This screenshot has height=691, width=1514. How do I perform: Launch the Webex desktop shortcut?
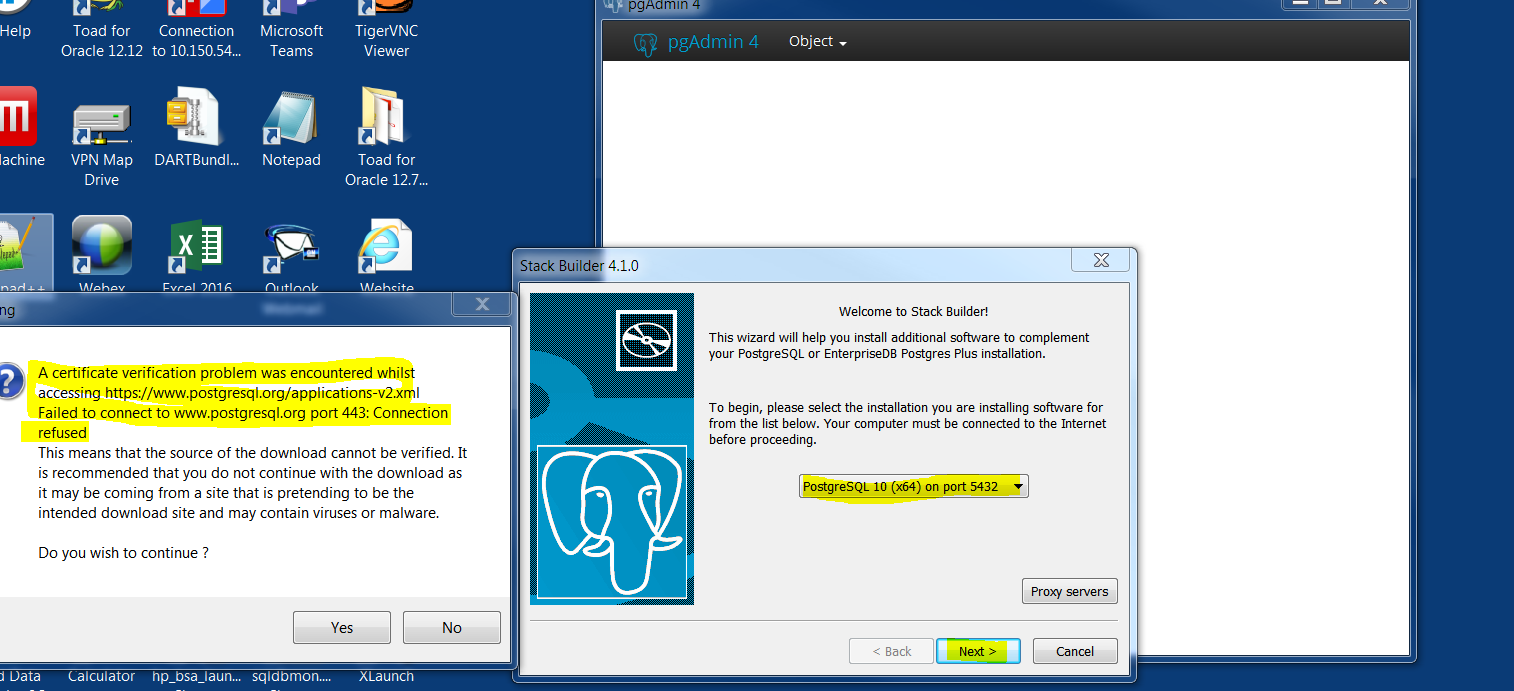[101, 248]
